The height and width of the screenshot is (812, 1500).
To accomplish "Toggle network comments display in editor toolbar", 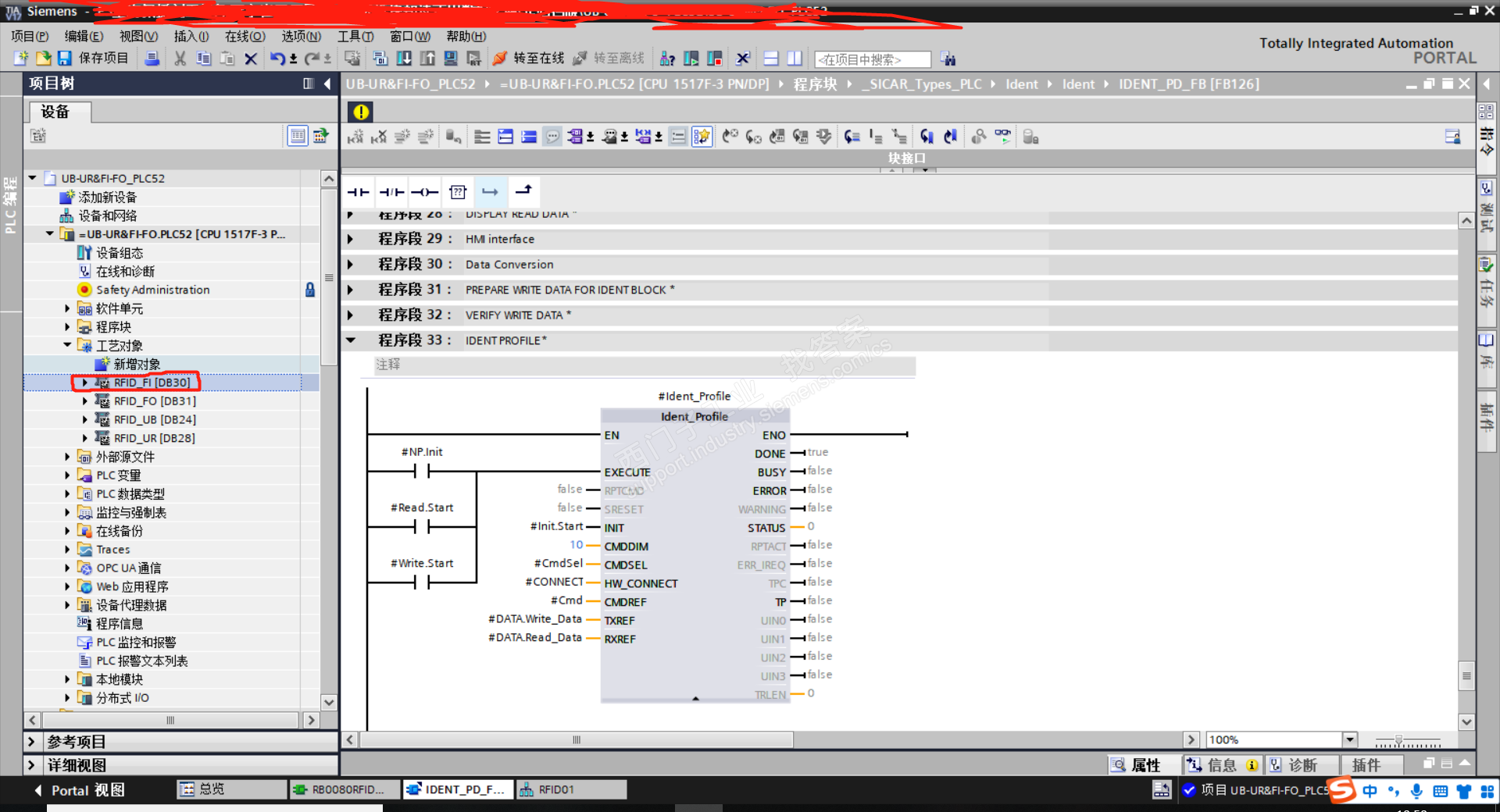I will pyautogui.click(x=678, y=137).
